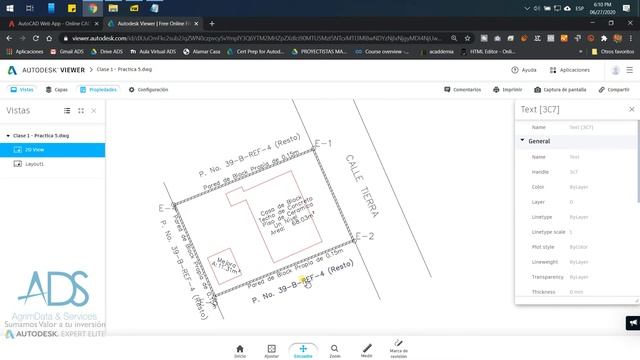Open the Vistas panel button
Image resolution: width=640 pixels, height=360 pixels.
coord(22,89)
